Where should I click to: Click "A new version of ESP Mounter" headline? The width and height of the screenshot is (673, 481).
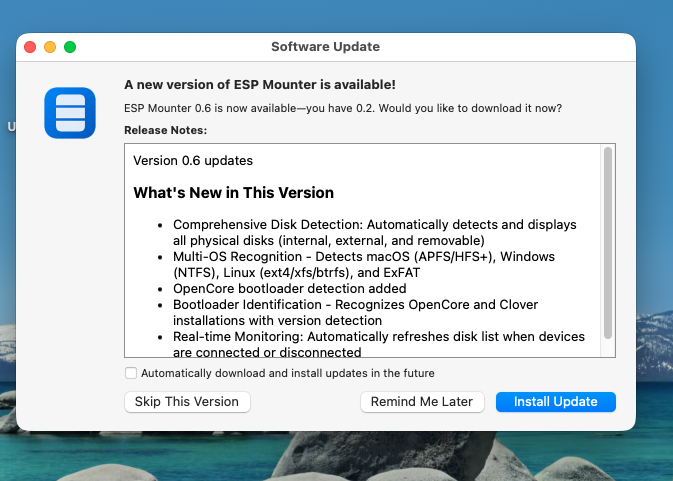[x=260, y=85]
